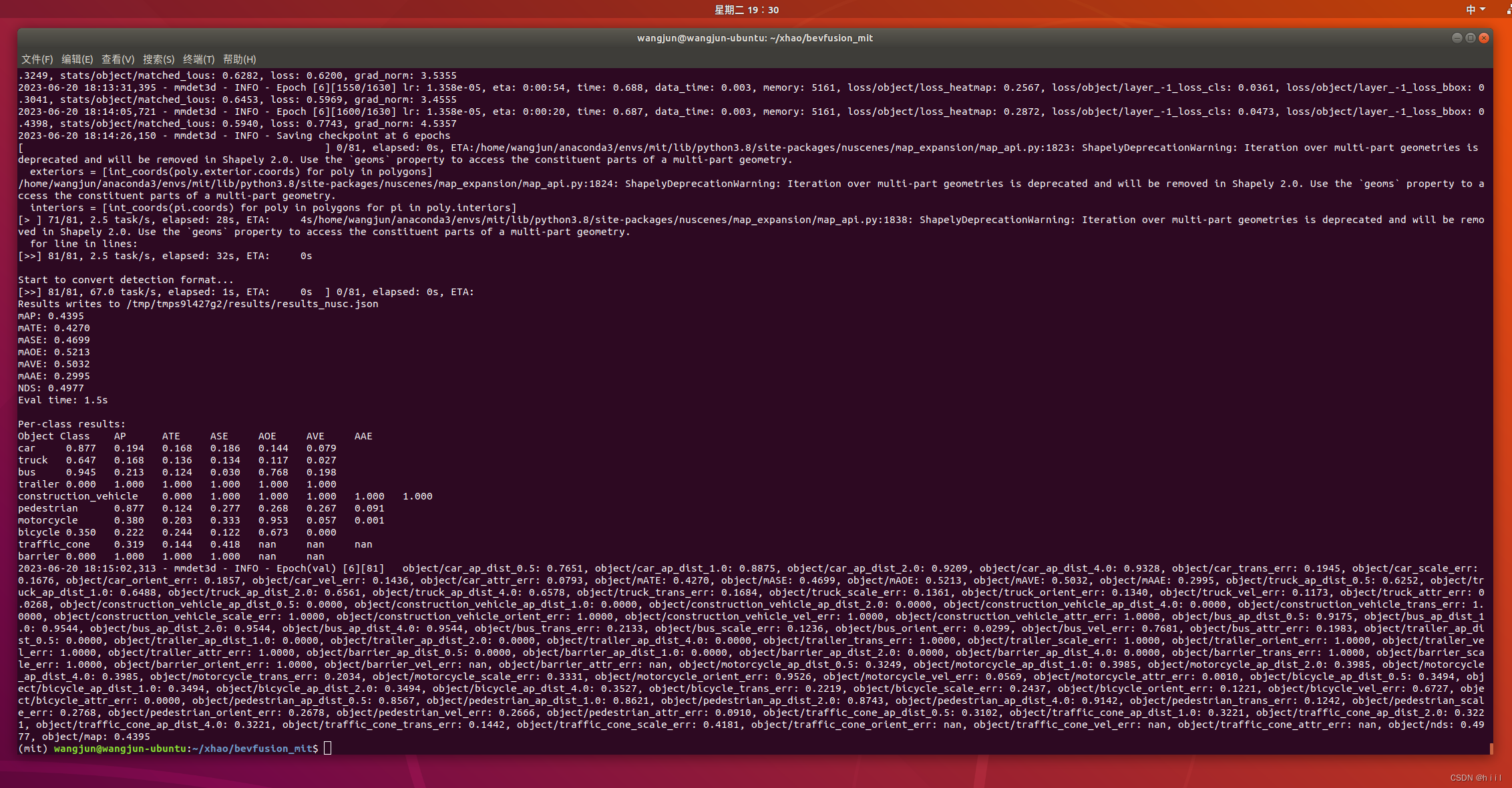Minimize the terminal window
The width and height of the screenshot is (1512, 788).
click(1457, 38)
